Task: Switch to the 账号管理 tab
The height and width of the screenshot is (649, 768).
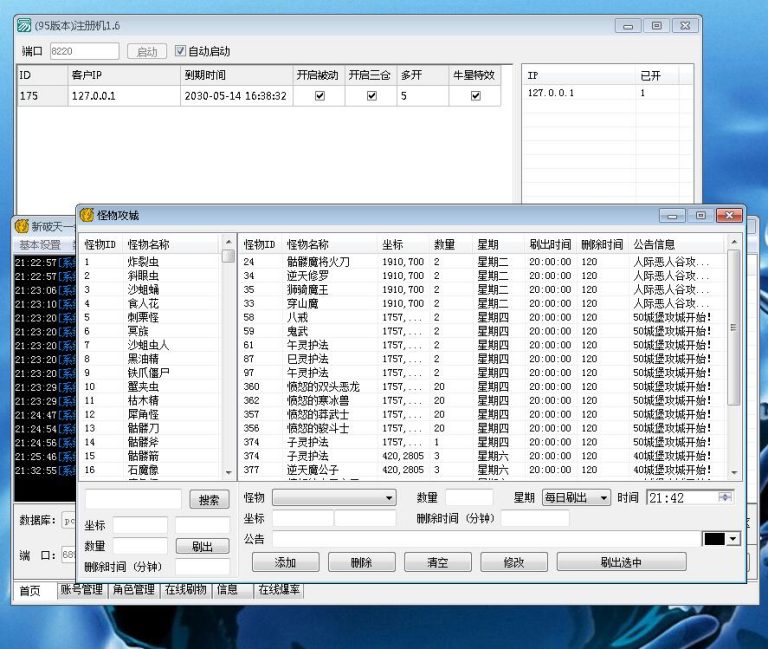Action: pyautogui.click(x=80, y=590)
